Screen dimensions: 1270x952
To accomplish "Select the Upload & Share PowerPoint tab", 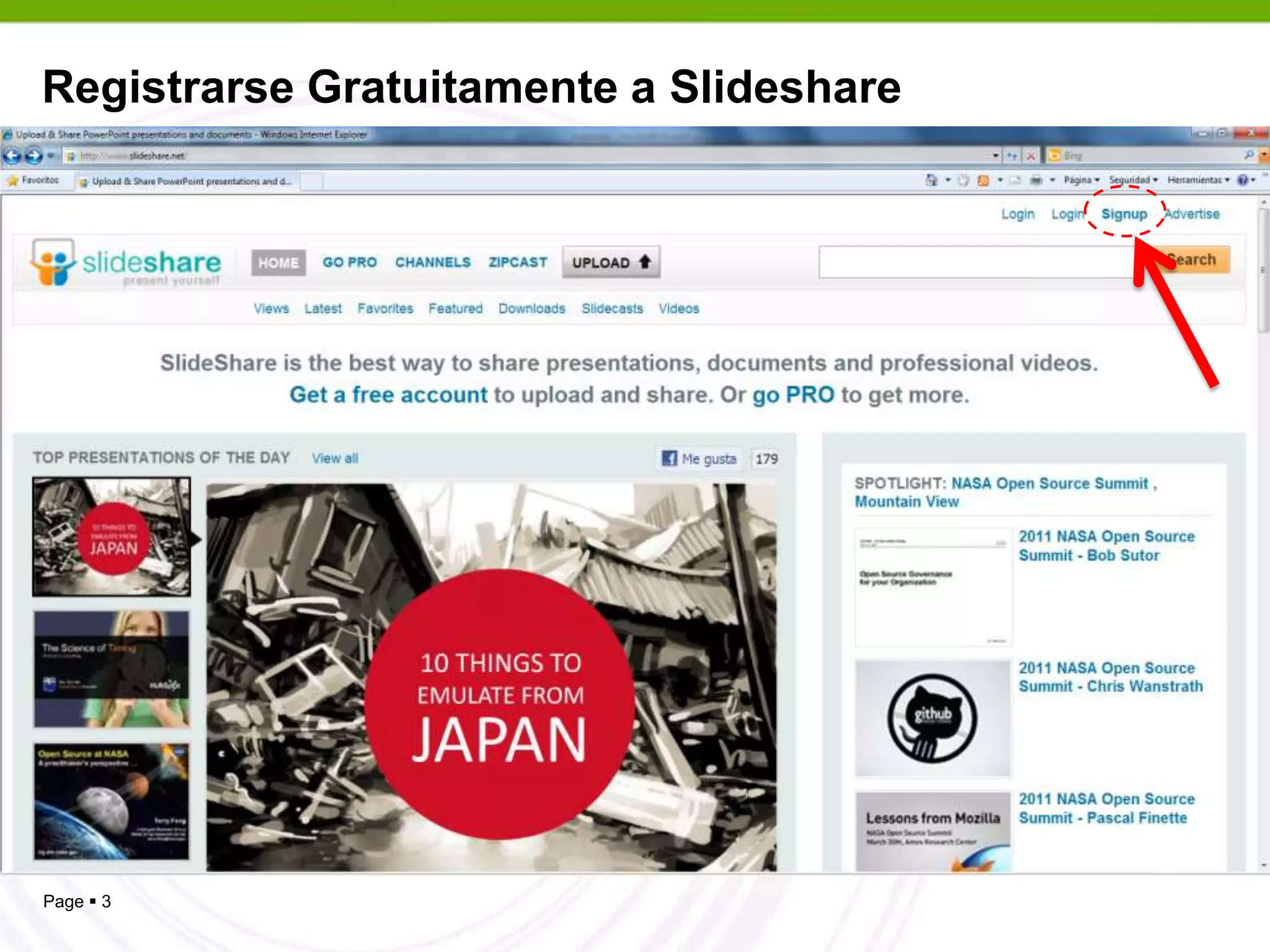I will pyautogui.click(x=186, y=182).
